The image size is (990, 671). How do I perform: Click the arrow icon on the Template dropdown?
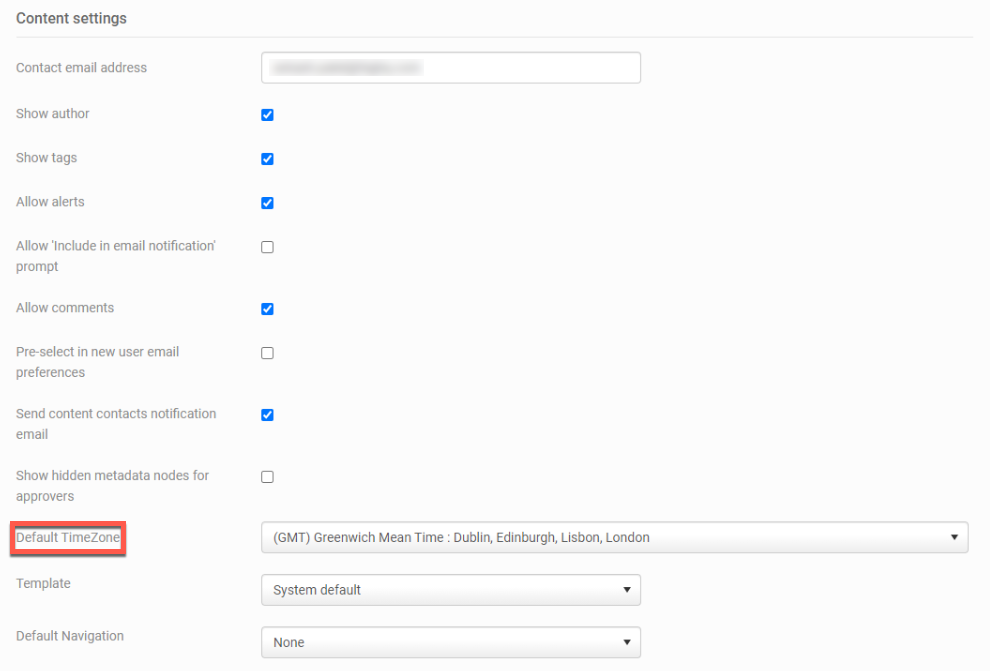(626, 590)
